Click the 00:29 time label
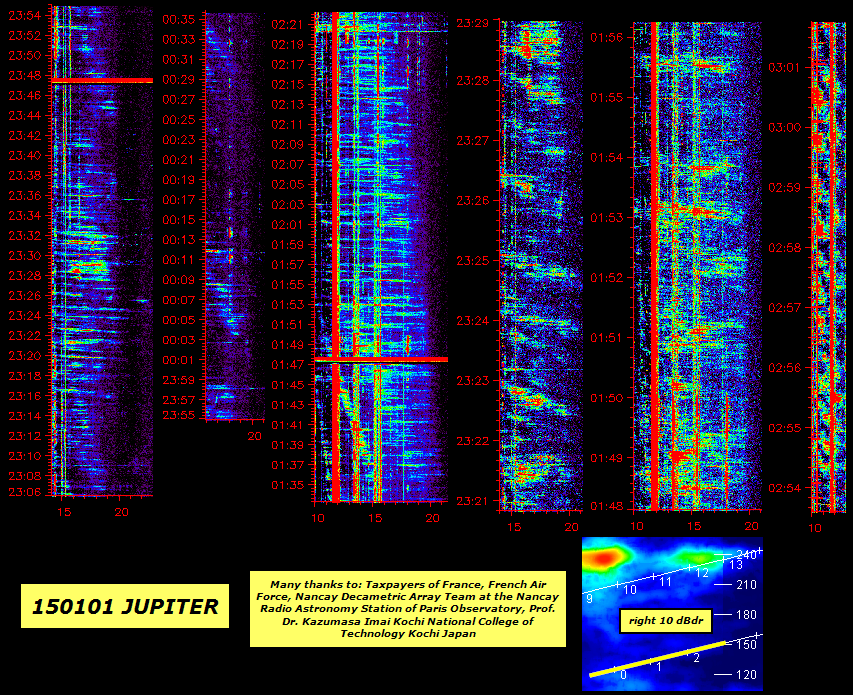The height and width of the screenshot is (695, 853). pyautogui.click(x=178, y=79)
